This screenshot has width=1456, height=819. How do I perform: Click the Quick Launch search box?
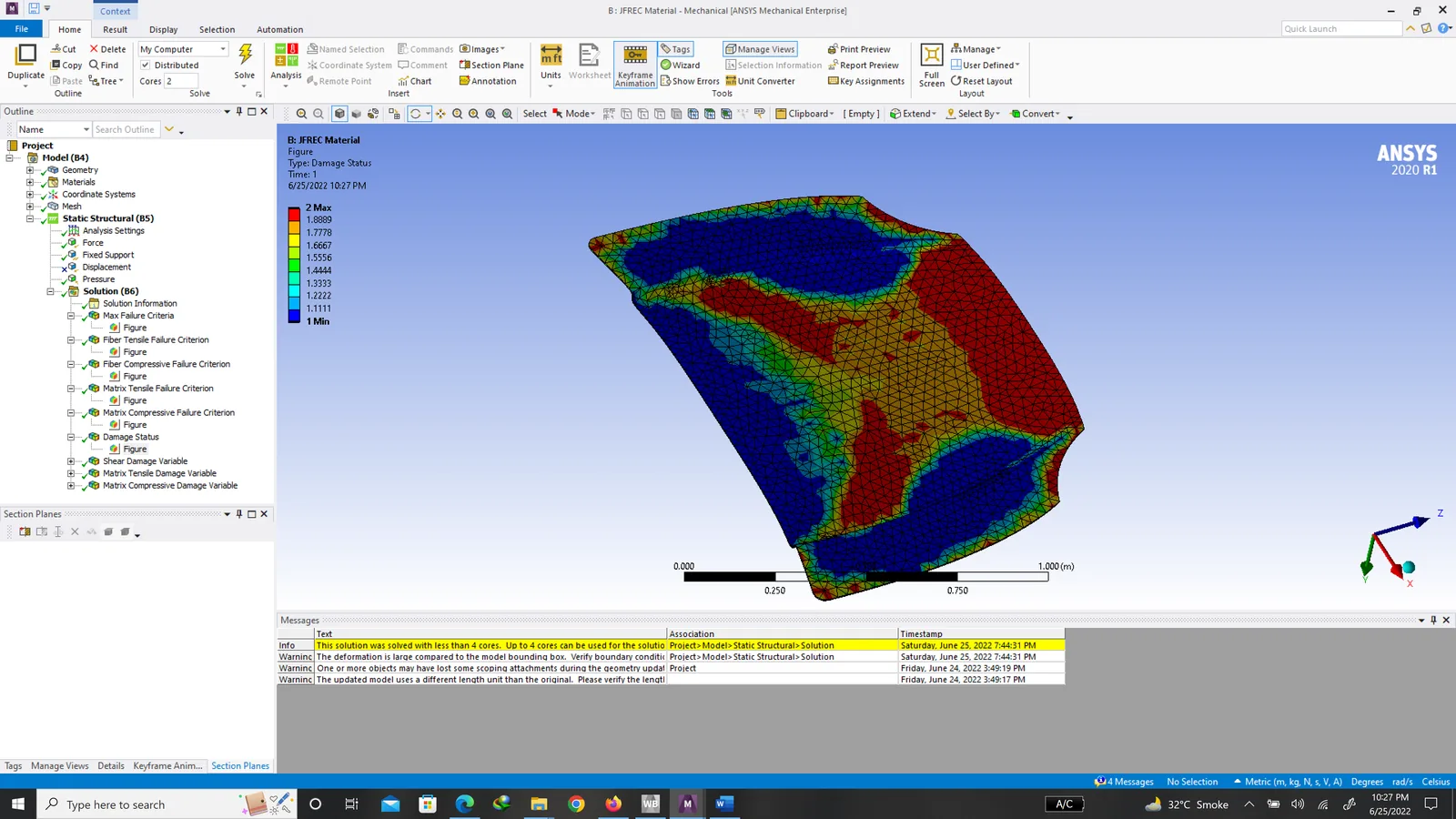point(1341,29)
